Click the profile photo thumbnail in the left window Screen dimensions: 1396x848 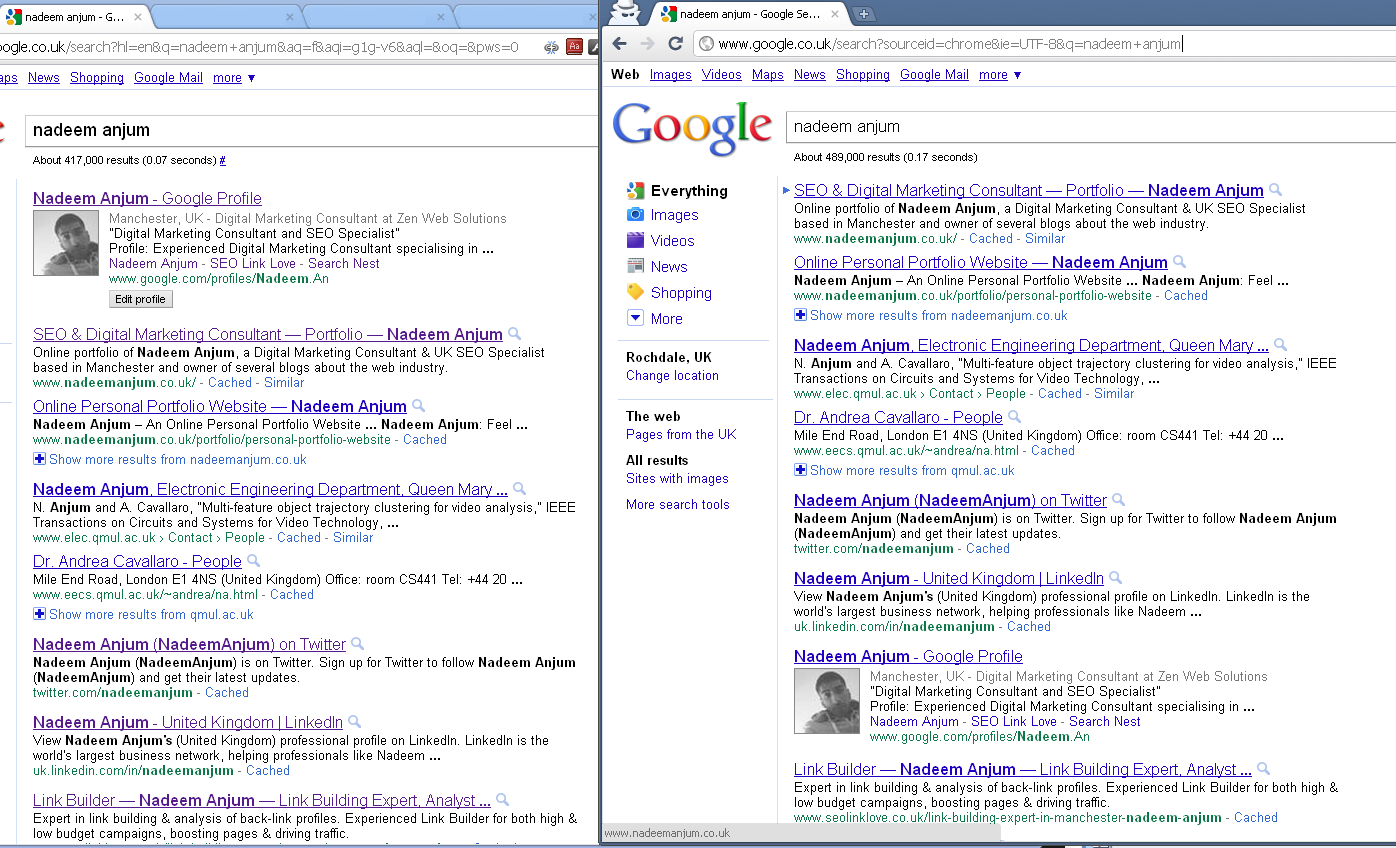tap(66, 244)
